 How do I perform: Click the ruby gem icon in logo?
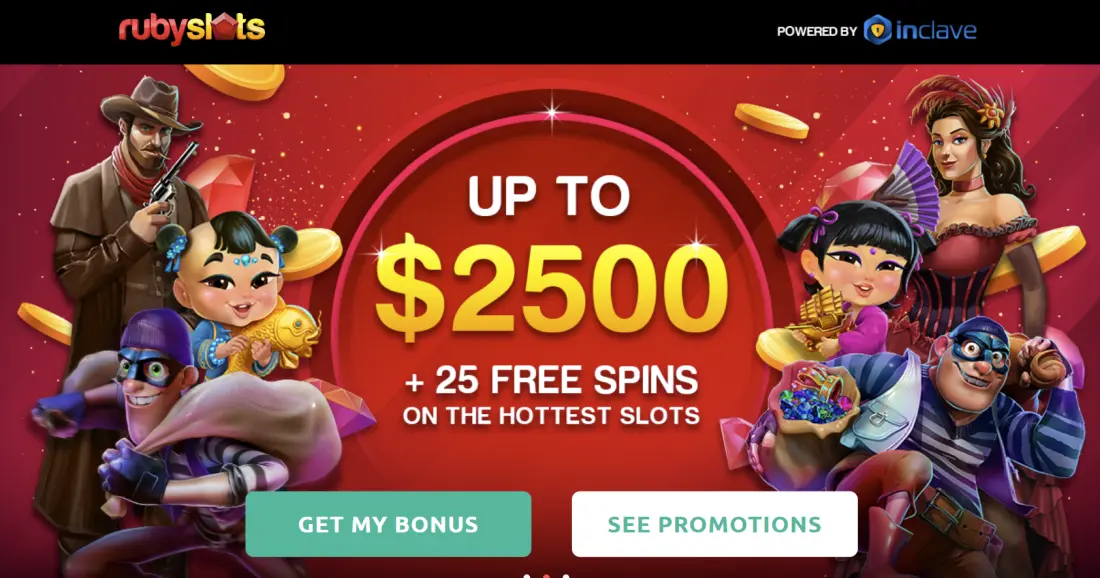[223, 27]
